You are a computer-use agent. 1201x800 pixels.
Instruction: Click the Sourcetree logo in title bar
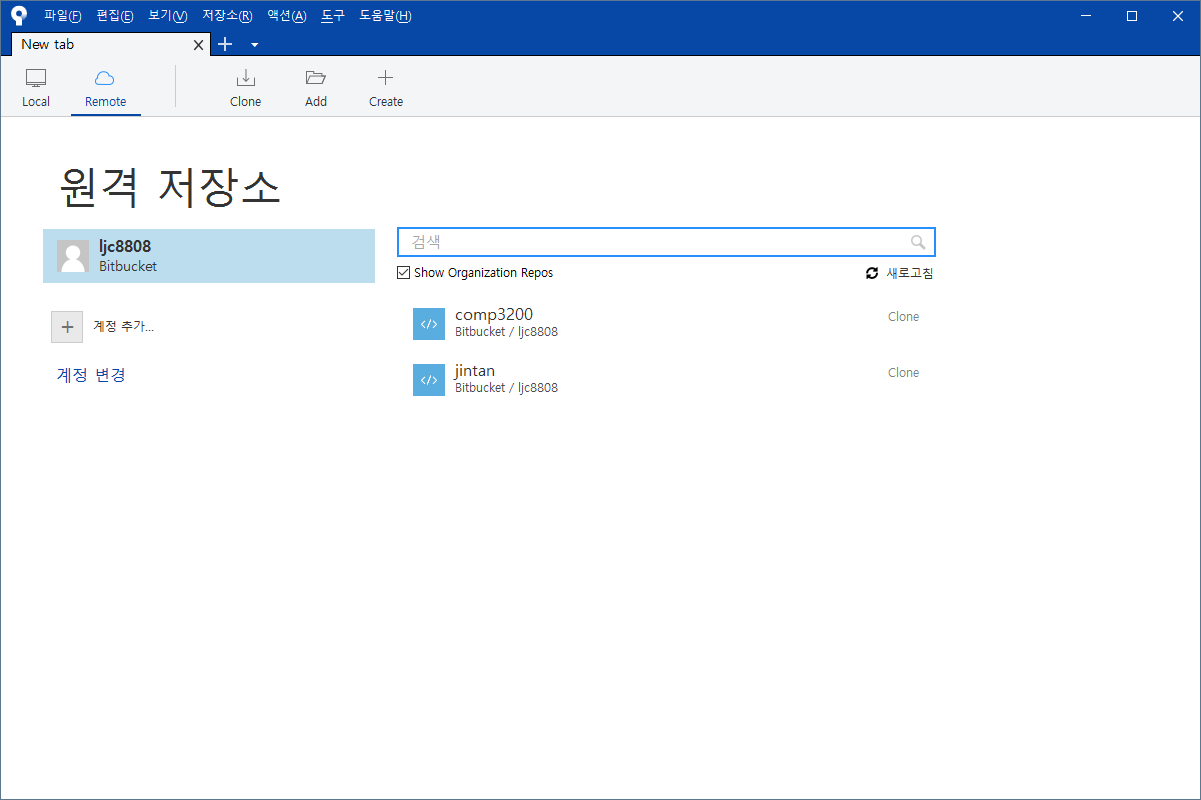tap(19, 16)
